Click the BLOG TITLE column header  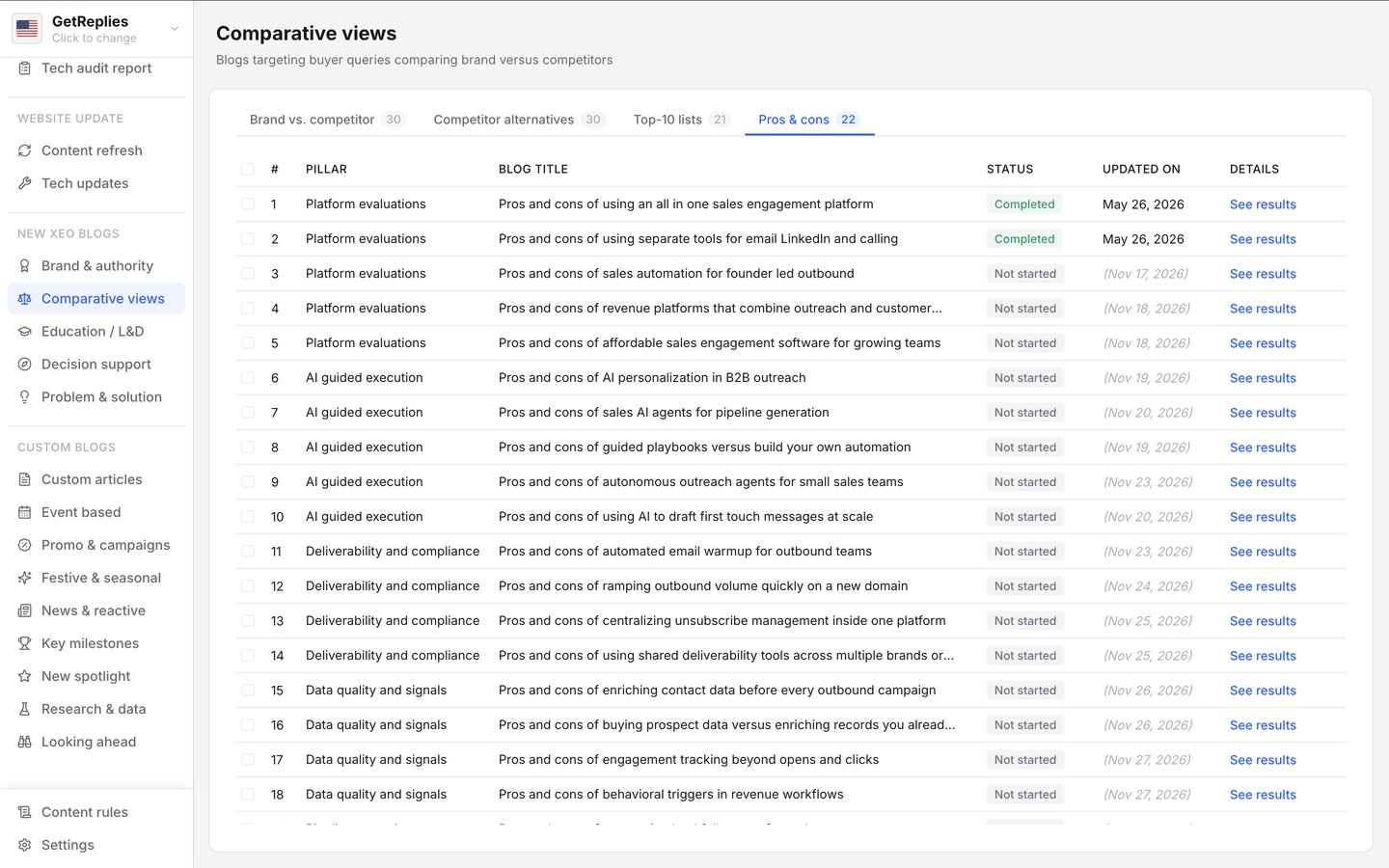pyautogui.click(x=533, y=169)
